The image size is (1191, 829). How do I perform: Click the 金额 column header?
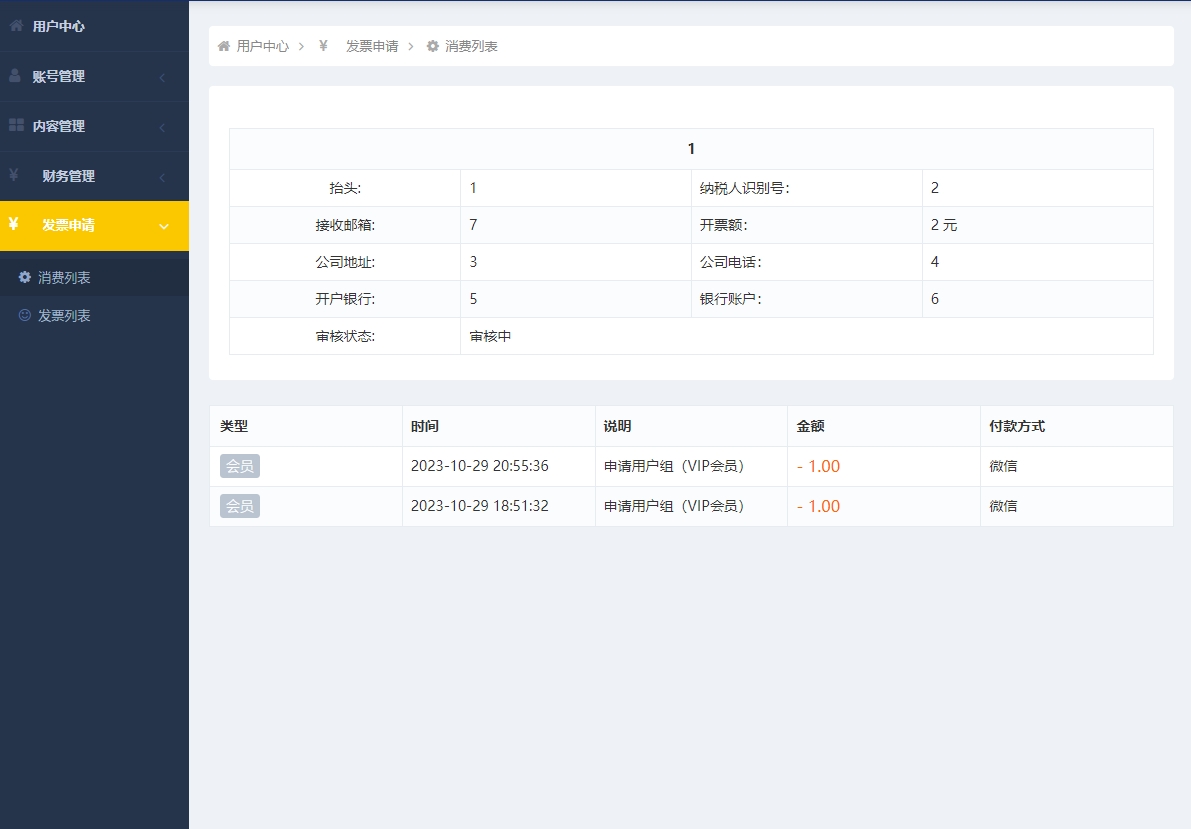810,426
